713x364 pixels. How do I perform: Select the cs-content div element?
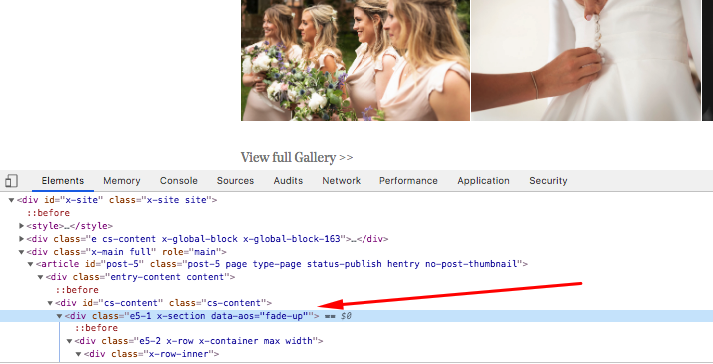[163, 303]
